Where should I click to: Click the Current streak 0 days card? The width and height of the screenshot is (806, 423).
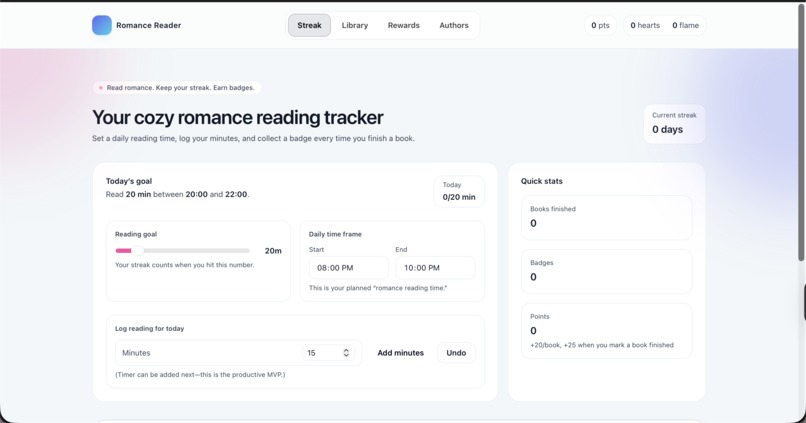tap(674, 124)
